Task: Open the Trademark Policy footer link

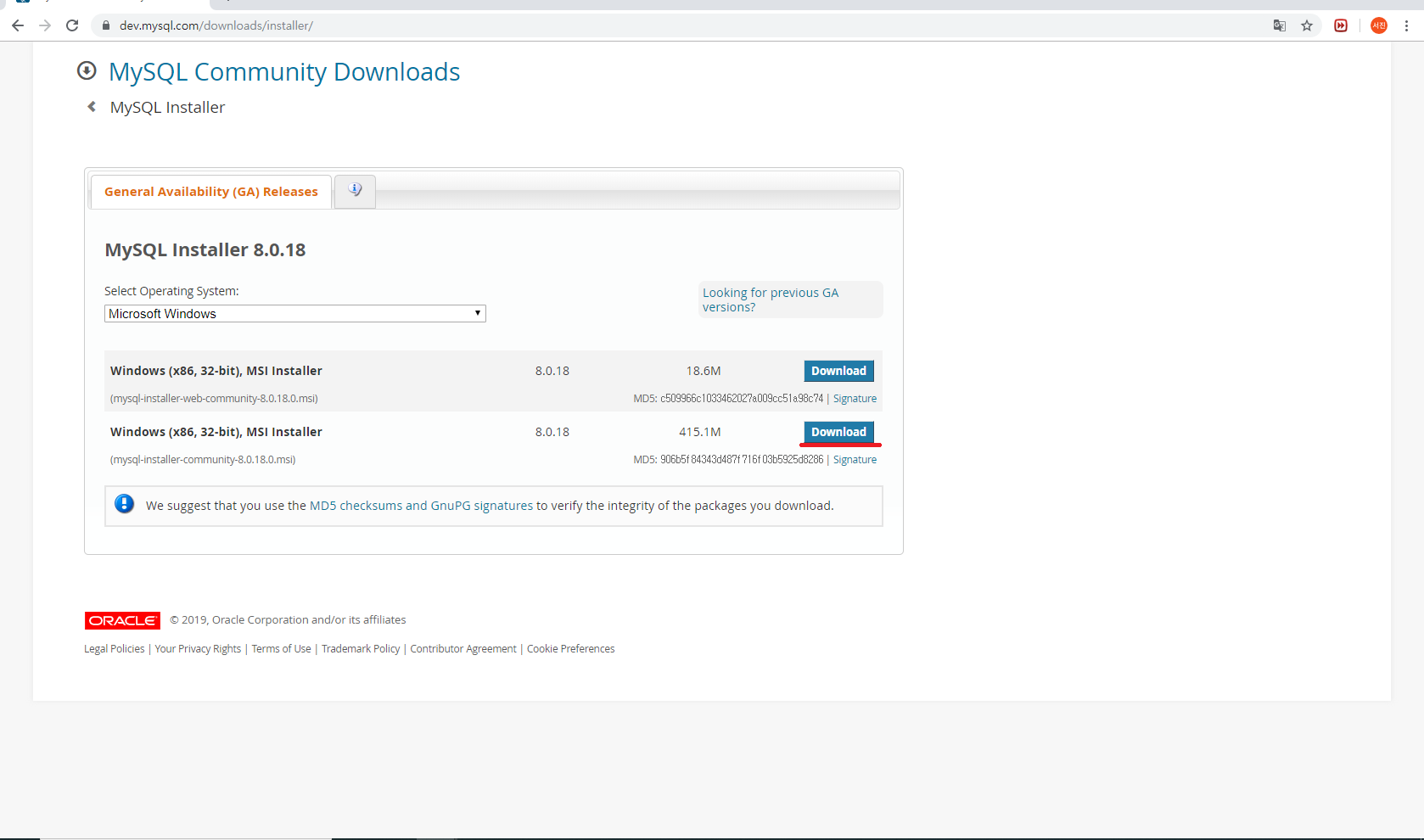Action: pos(361,649)
